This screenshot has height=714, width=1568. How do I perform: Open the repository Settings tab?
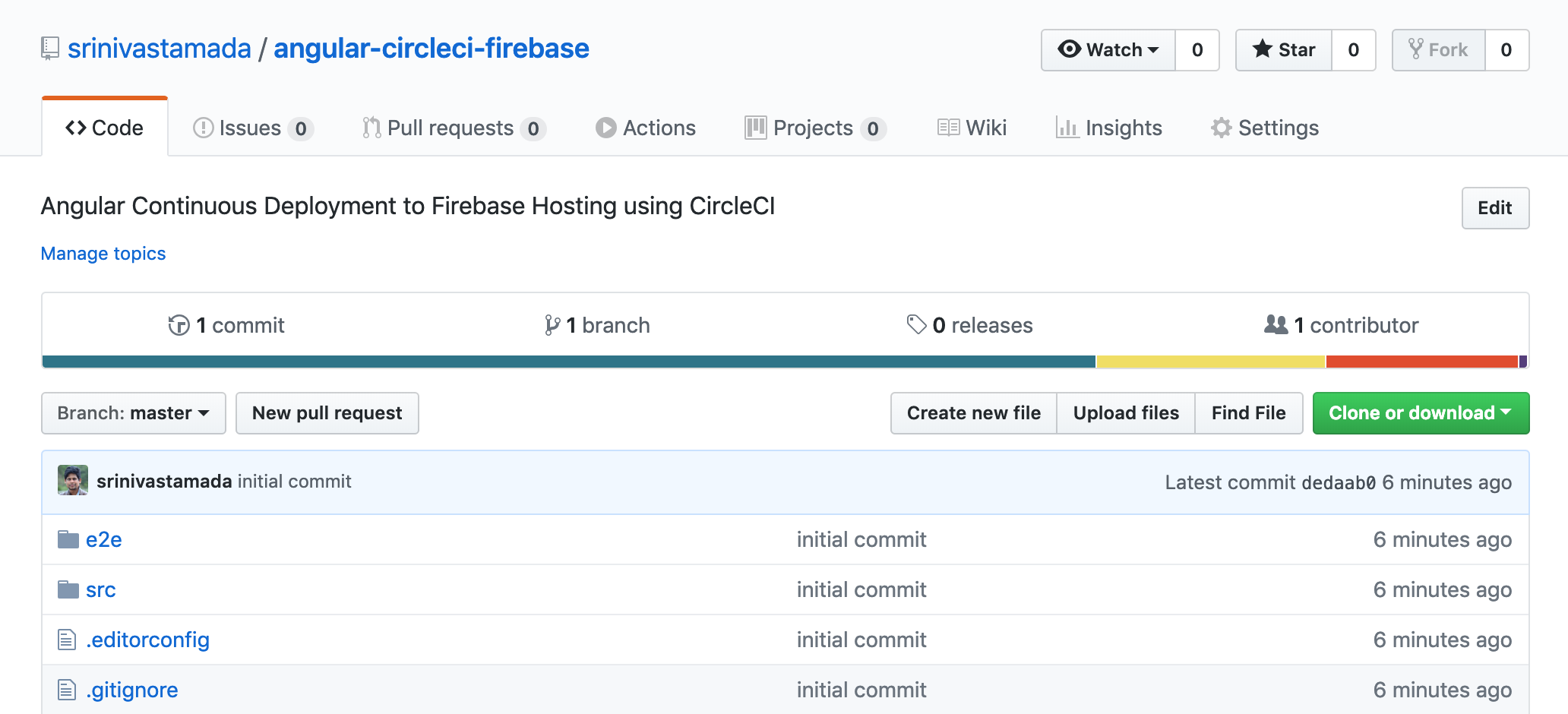[1265, 128]
